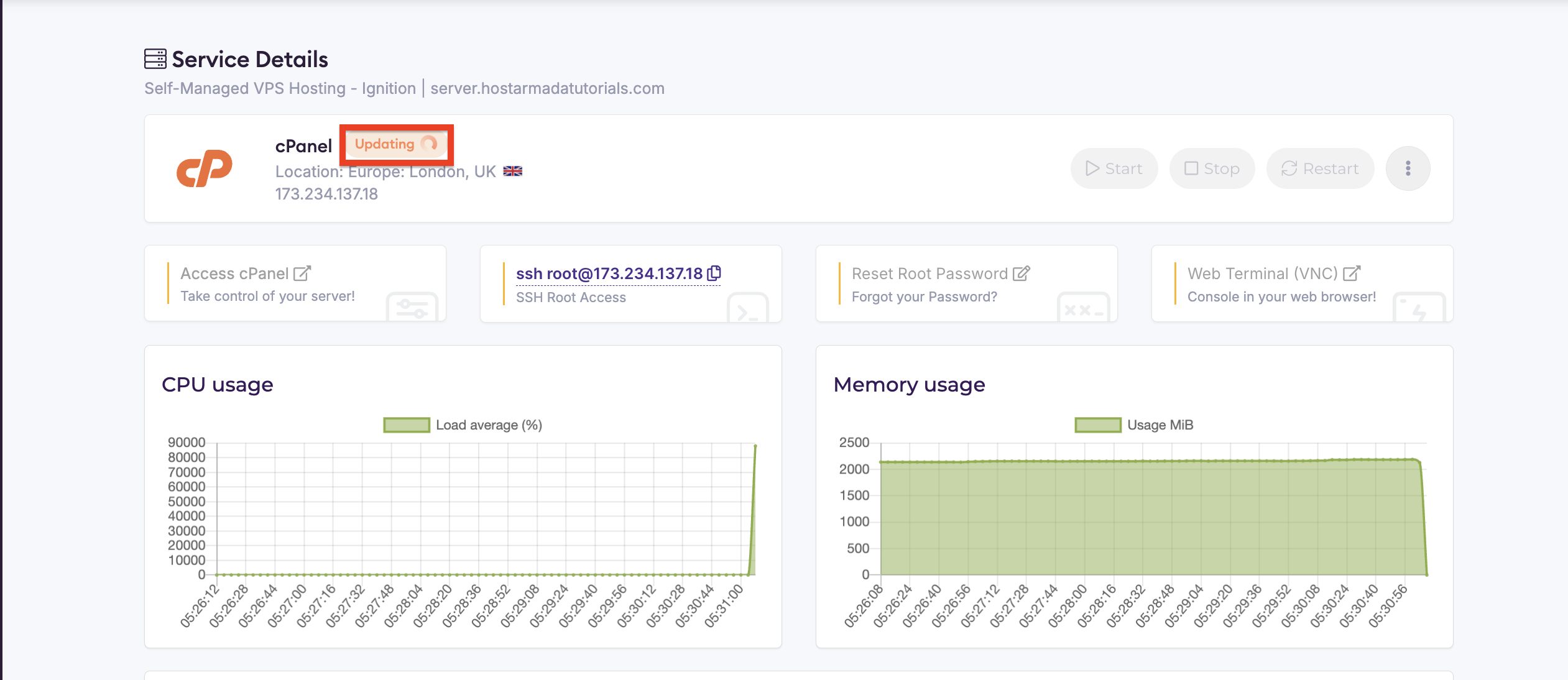Click the CPU usage chart heading

click(x=217, y=385)
